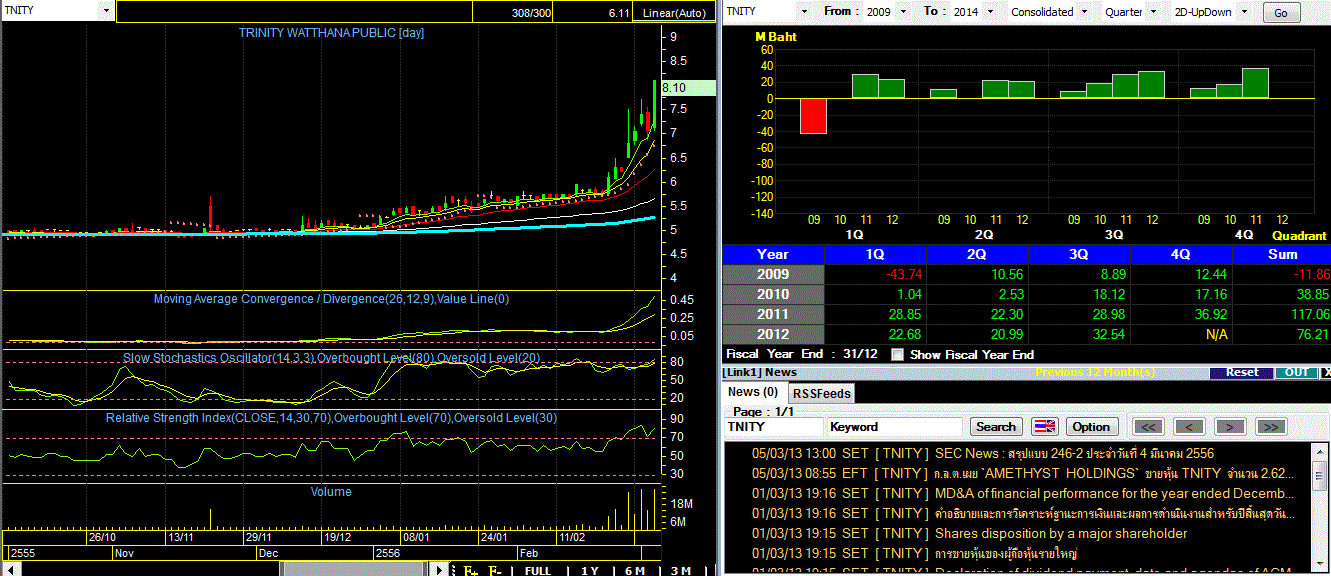Go to previous news page (<)
Screen dimensions: 1331x576
(1189, 427)
